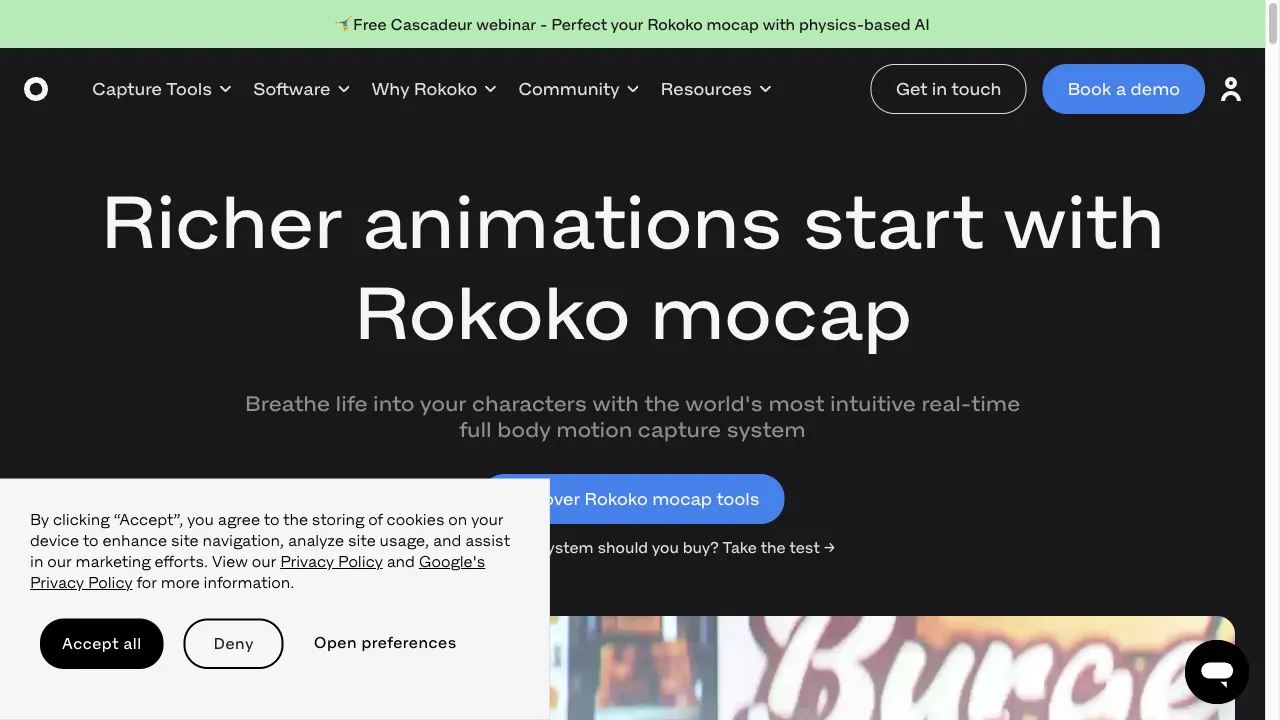This screenshot has height=720, width=1280.
Task: Click the Book a demo button
Action: pos(1123,89)
